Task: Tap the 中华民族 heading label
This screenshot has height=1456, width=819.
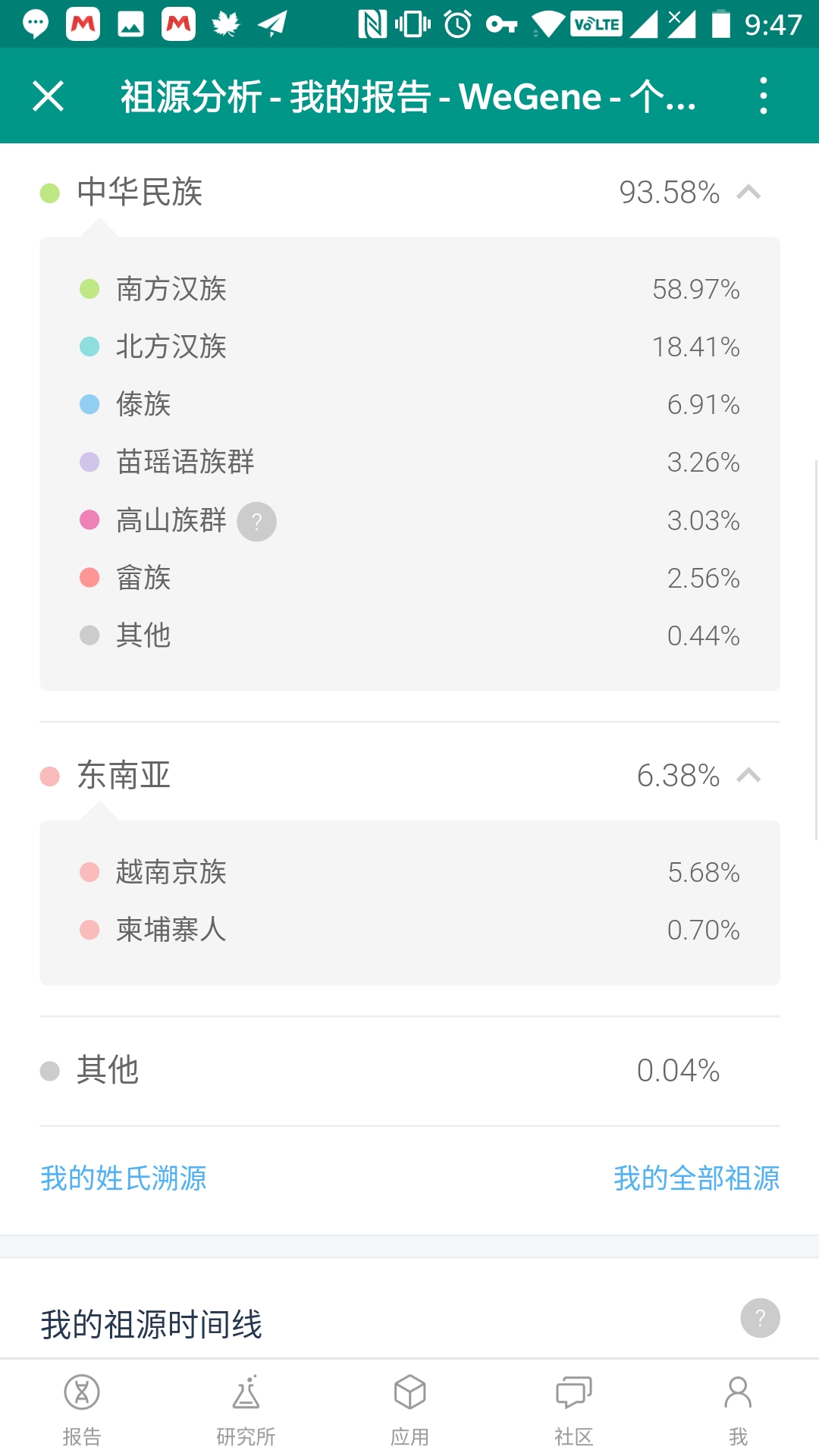Action: coord(140,193)
